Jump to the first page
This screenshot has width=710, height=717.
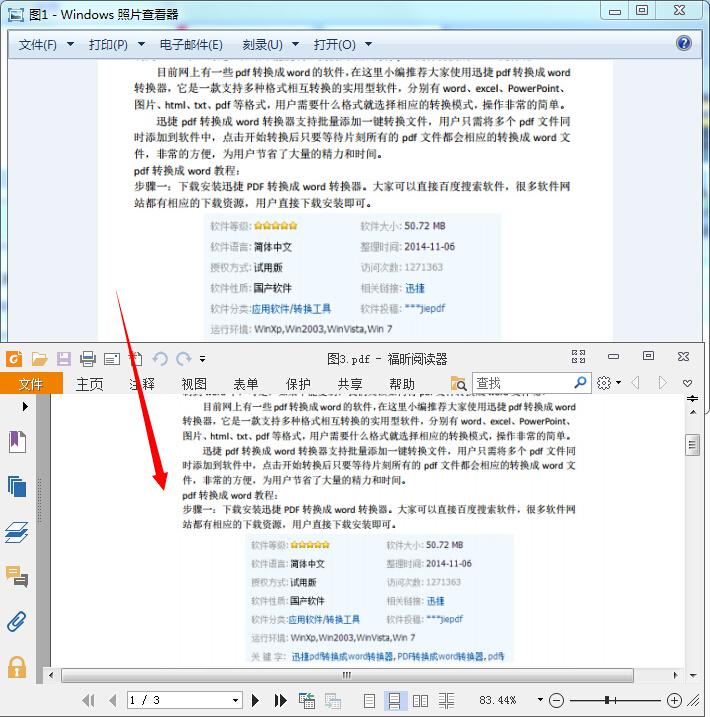(88, 700)
